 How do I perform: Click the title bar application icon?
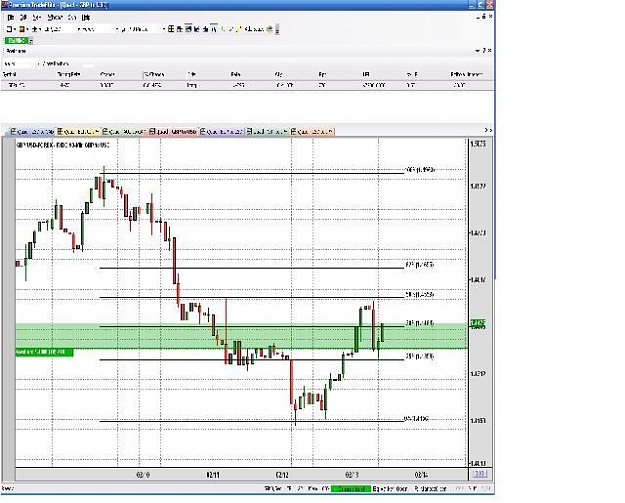[4, 5]
